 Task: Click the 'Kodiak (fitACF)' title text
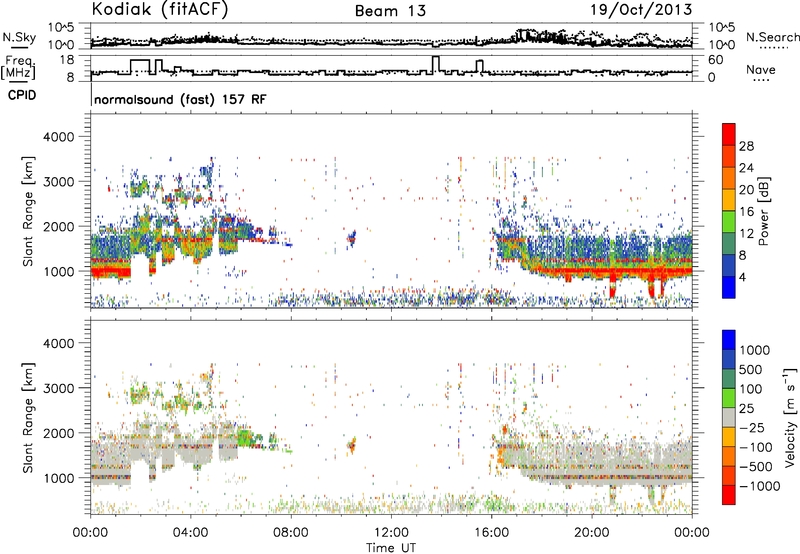[160, 10]
